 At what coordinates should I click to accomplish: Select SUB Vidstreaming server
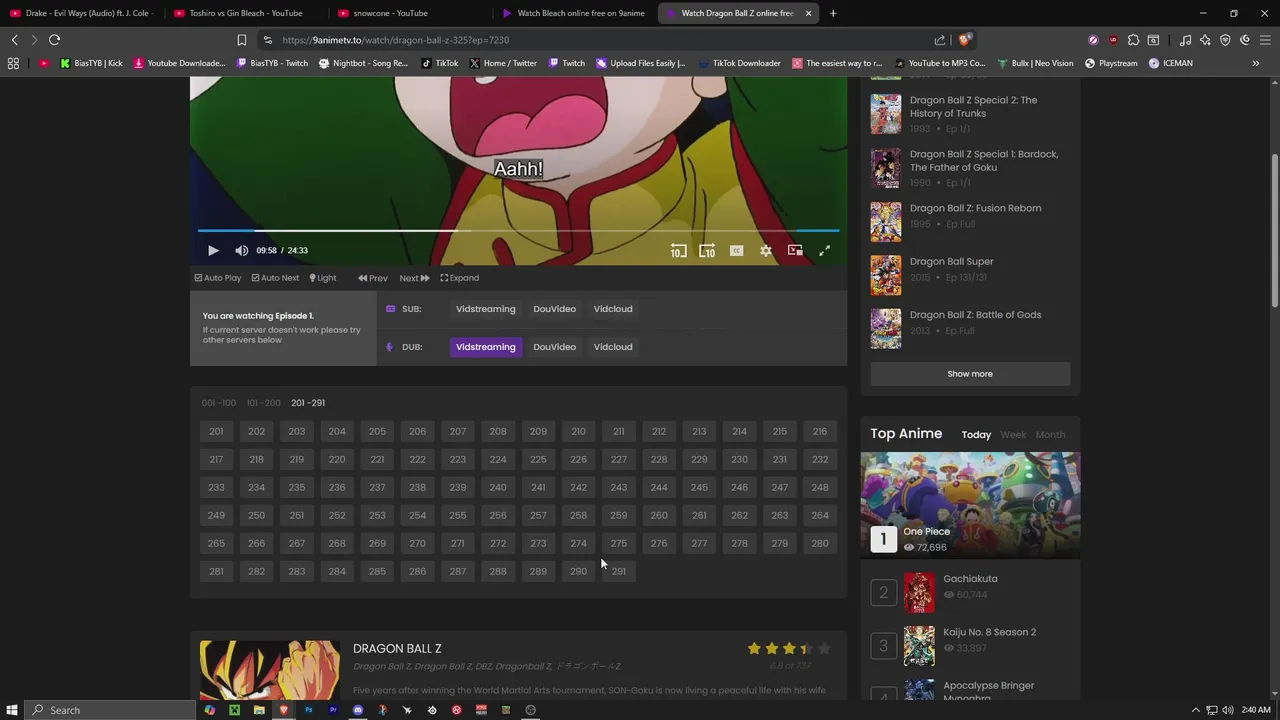pos(486,309)
